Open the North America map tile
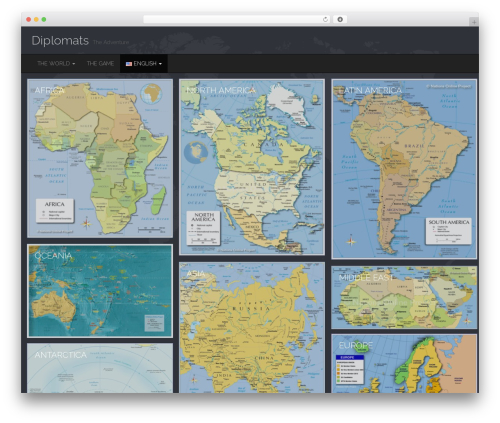Screen dimensions: 500x423 click(x=252, y=167)
